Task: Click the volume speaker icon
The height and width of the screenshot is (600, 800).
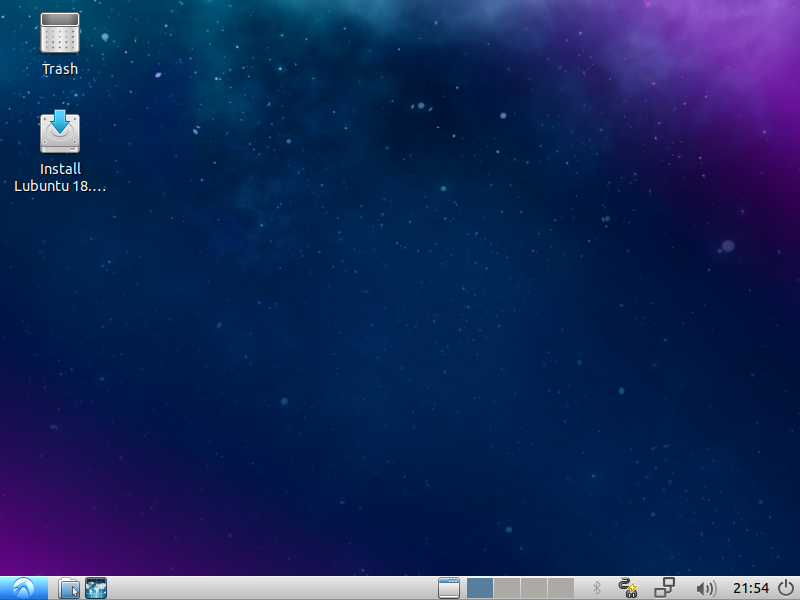Action: [706, 588]
